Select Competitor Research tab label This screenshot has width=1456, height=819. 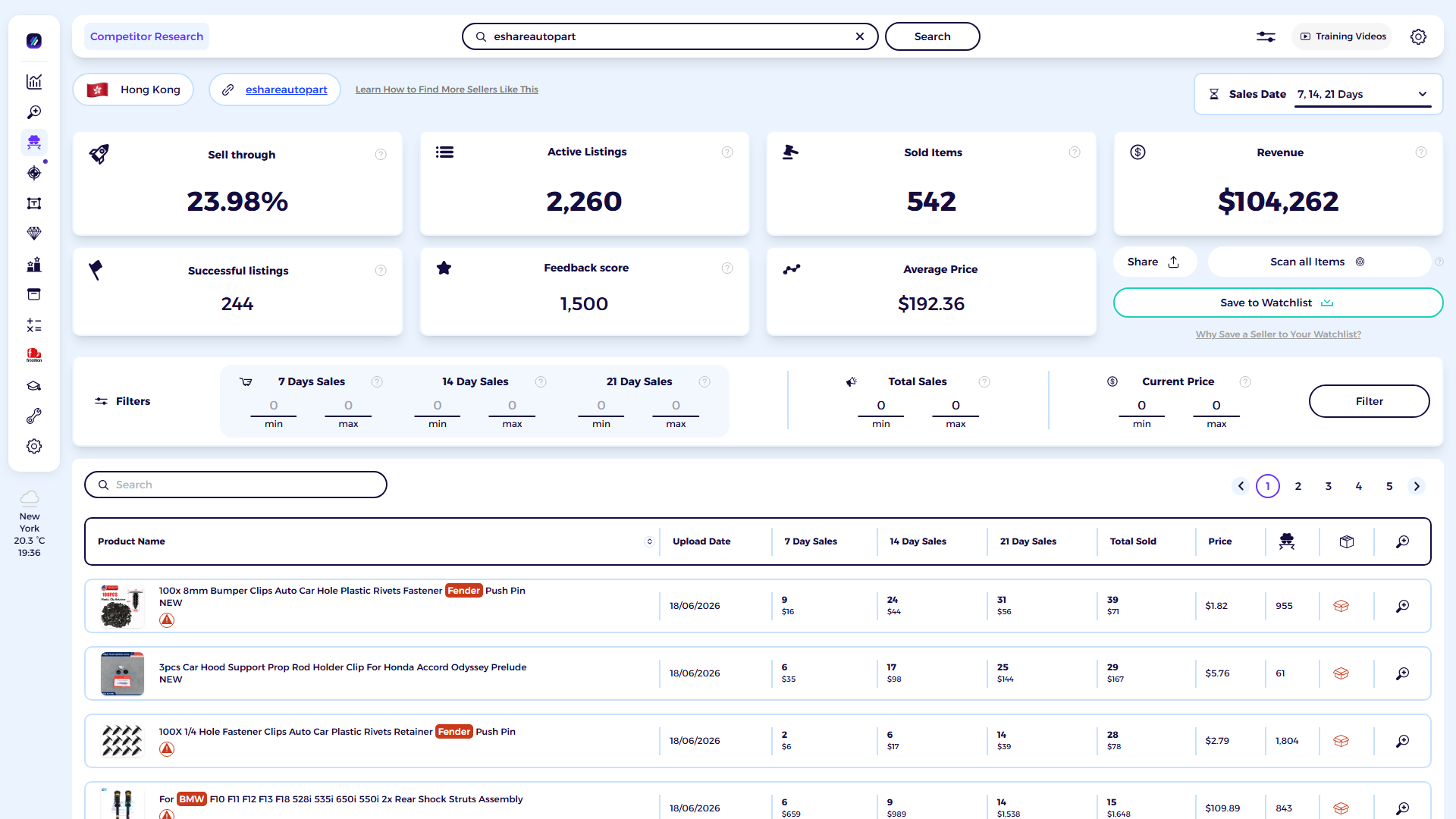pos(146,36)
